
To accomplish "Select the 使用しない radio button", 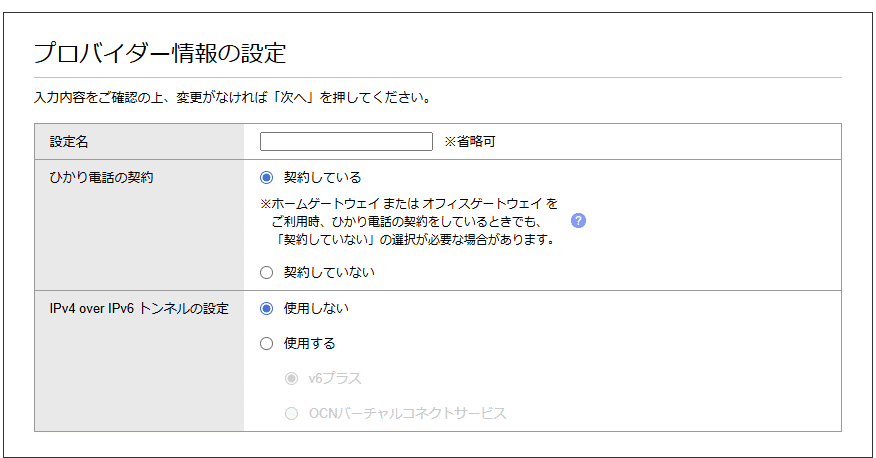I will 266,308.
